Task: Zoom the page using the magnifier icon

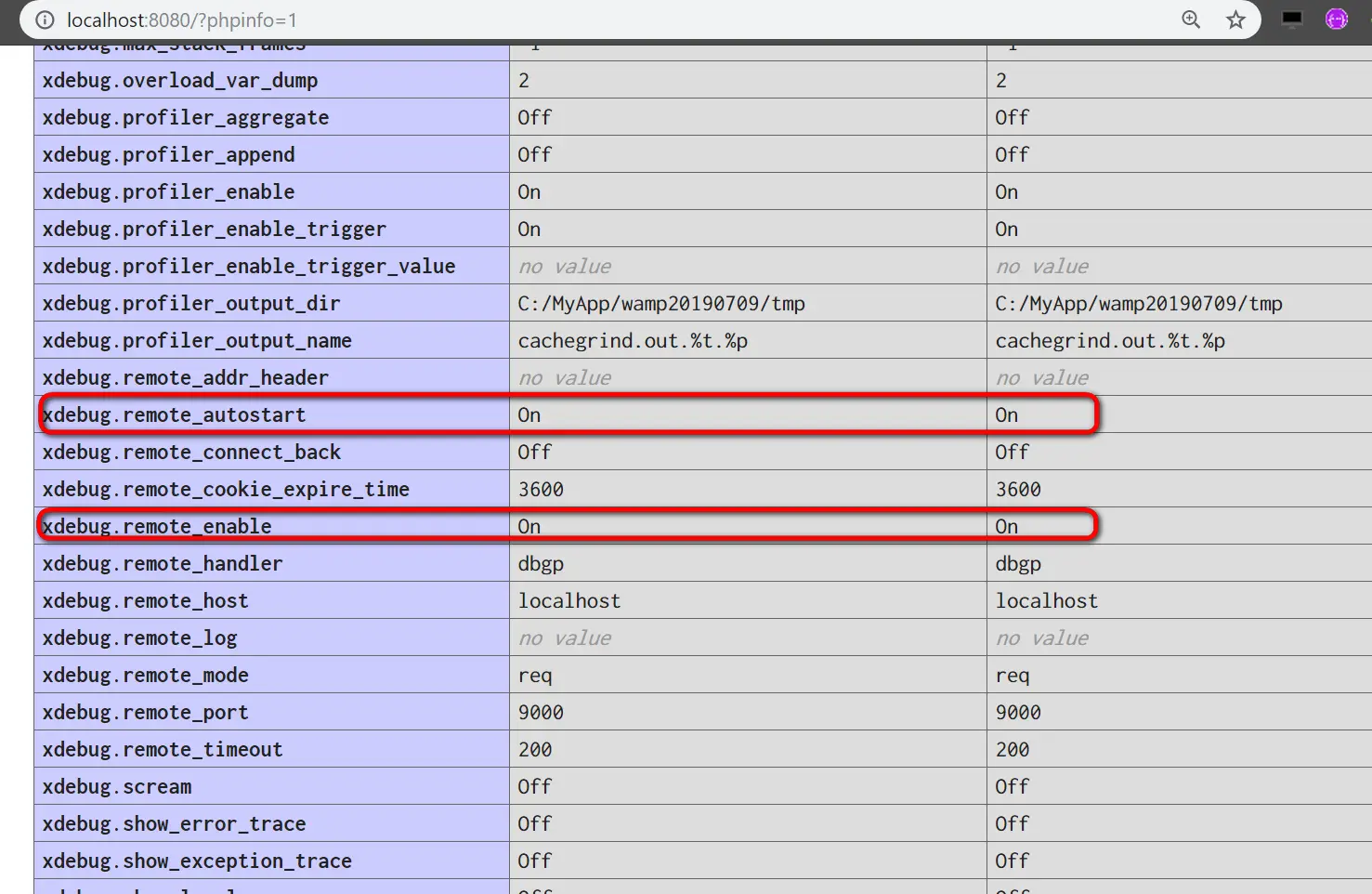Action: pyautogui.click(x=1190, y=20)
